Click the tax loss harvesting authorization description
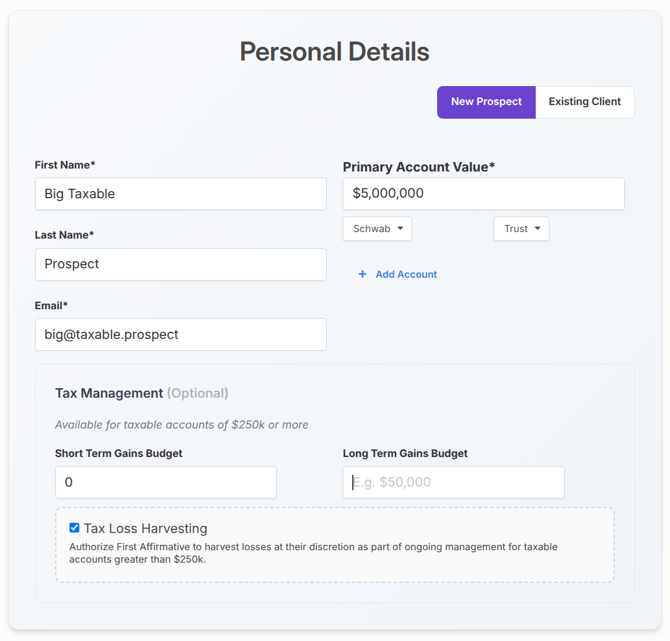The image size is (670, 641). pos(313,553)
